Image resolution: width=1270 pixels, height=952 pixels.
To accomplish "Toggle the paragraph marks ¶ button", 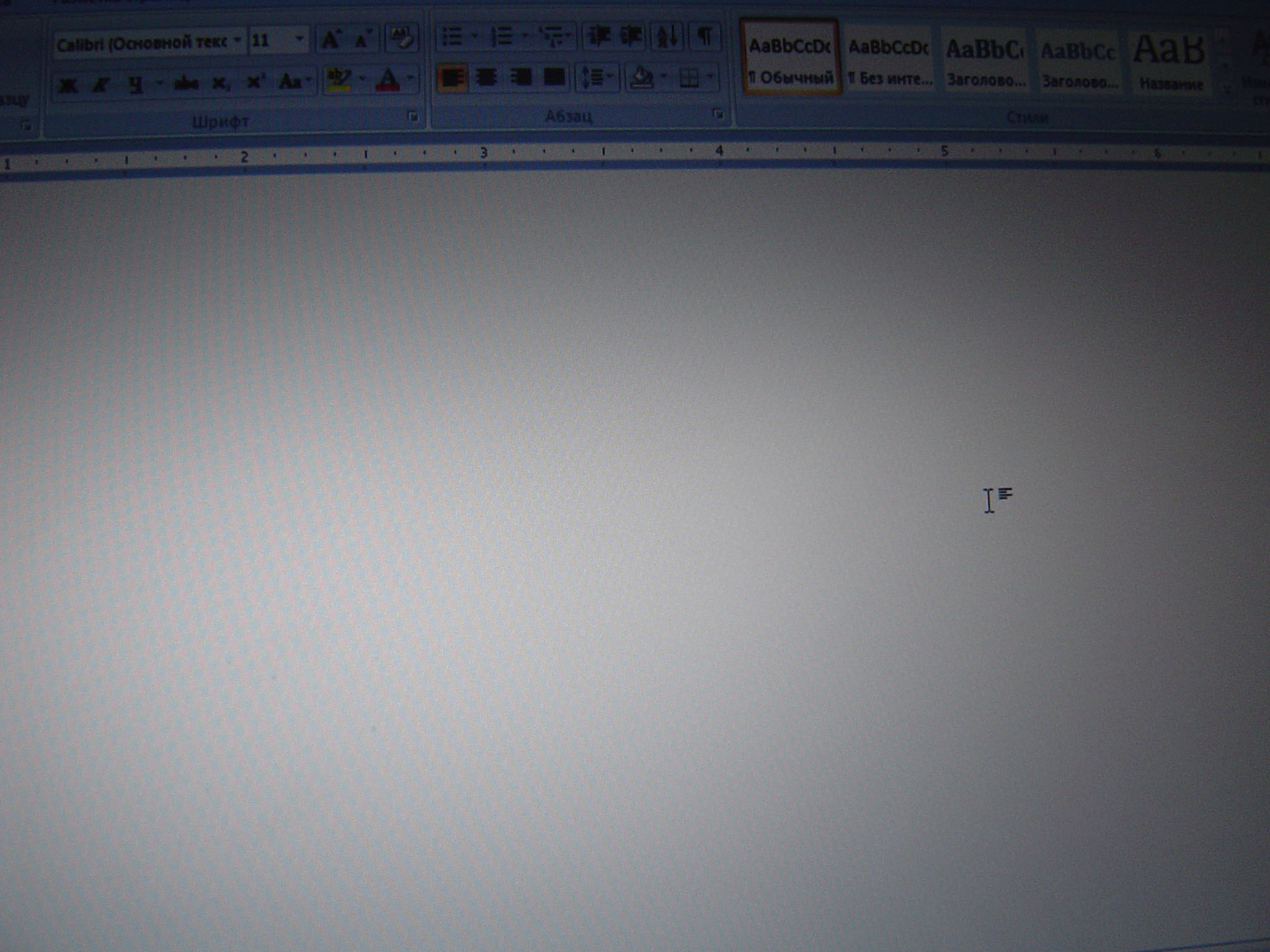I will (704, 37).
